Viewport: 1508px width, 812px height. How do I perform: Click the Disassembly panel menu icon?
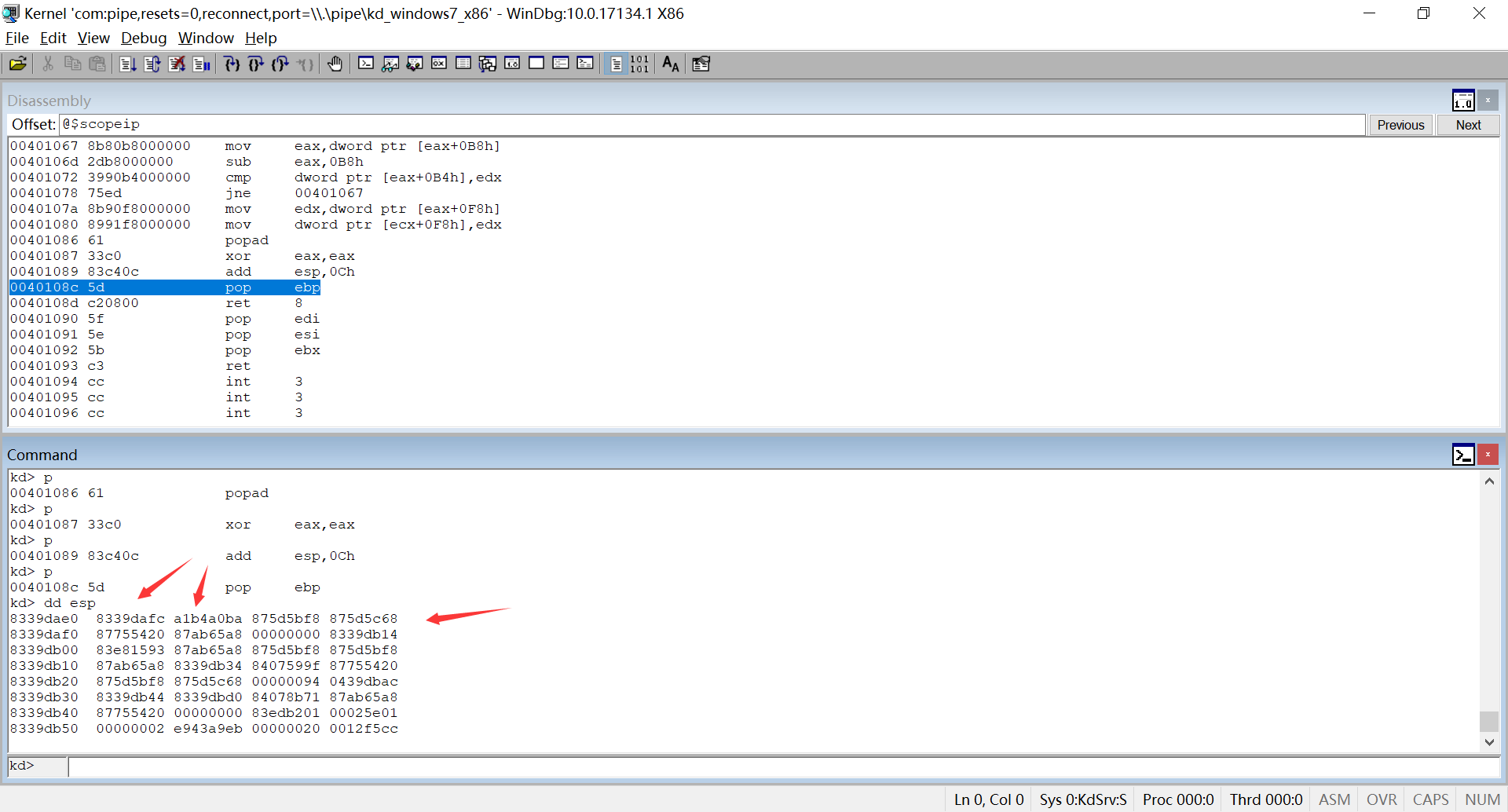tap(1463, 101)
